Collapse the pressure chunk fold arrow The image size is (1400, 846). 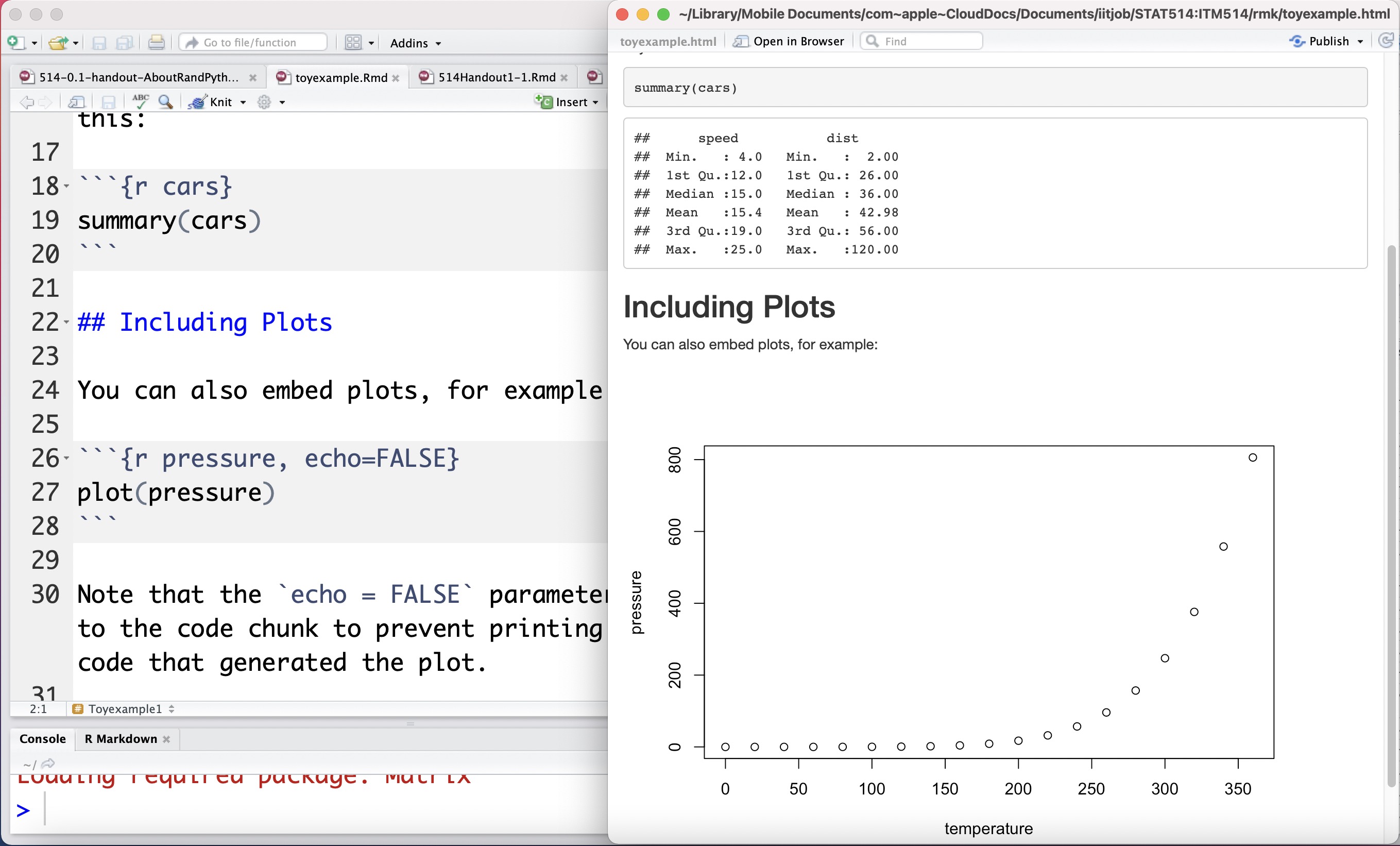point(66,458)
